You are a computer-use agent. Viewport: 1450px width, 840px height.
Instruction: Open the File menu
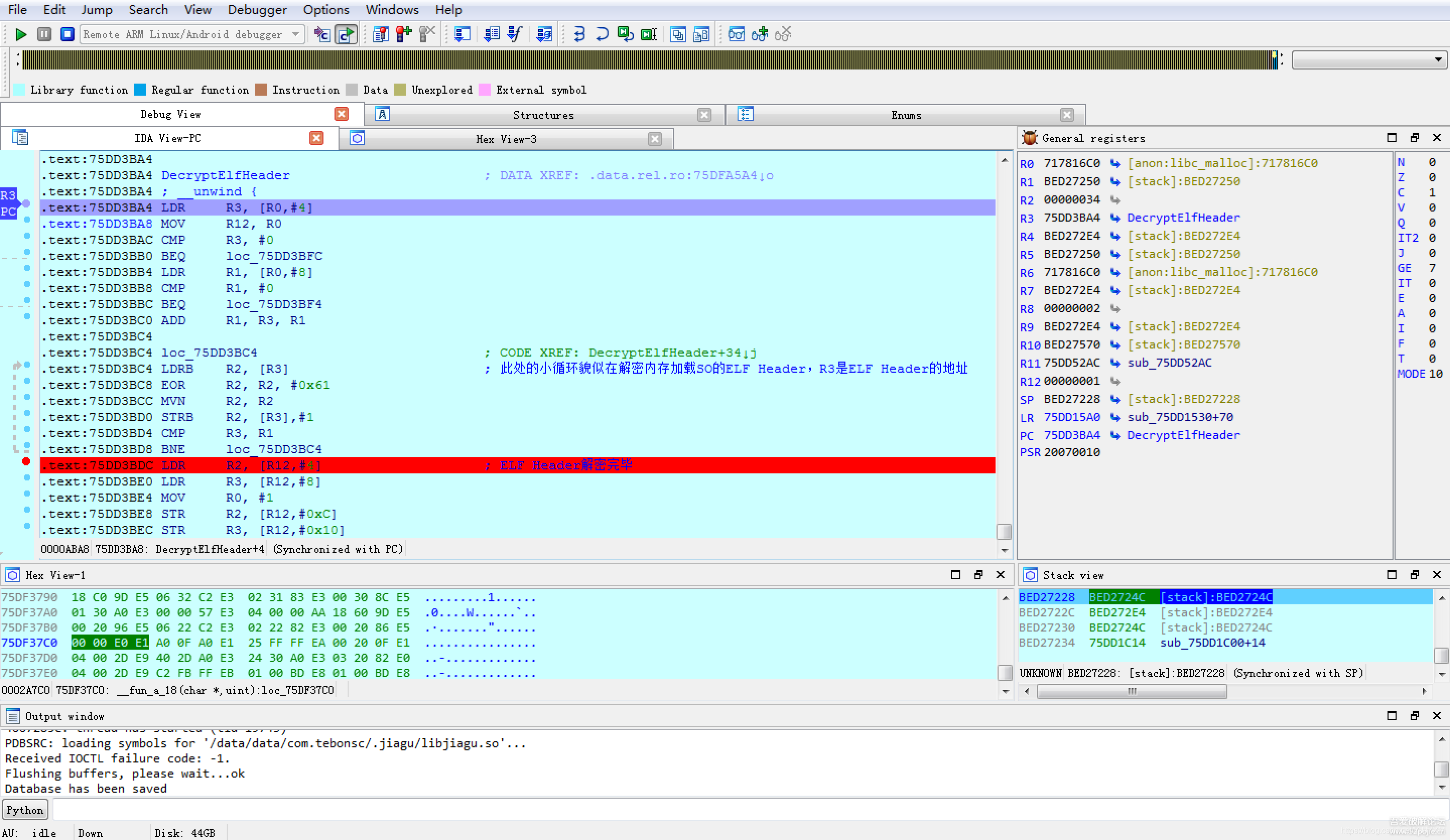tap(19, 9)
